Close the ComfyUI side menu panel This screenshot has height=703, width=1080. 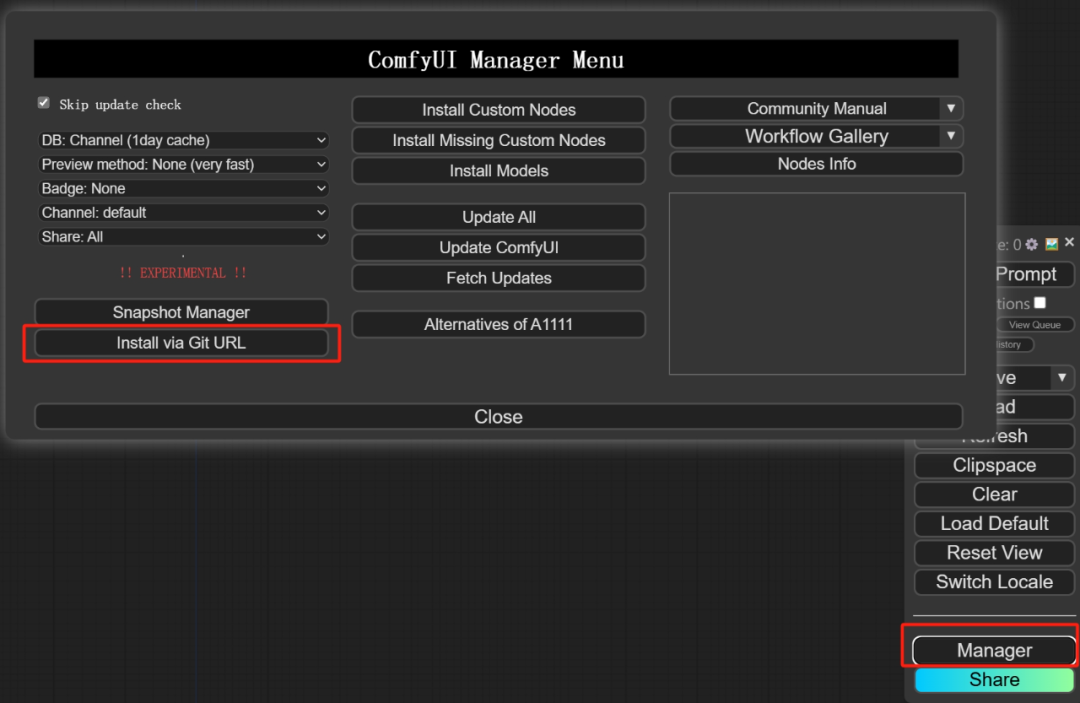pos(1069,242)
